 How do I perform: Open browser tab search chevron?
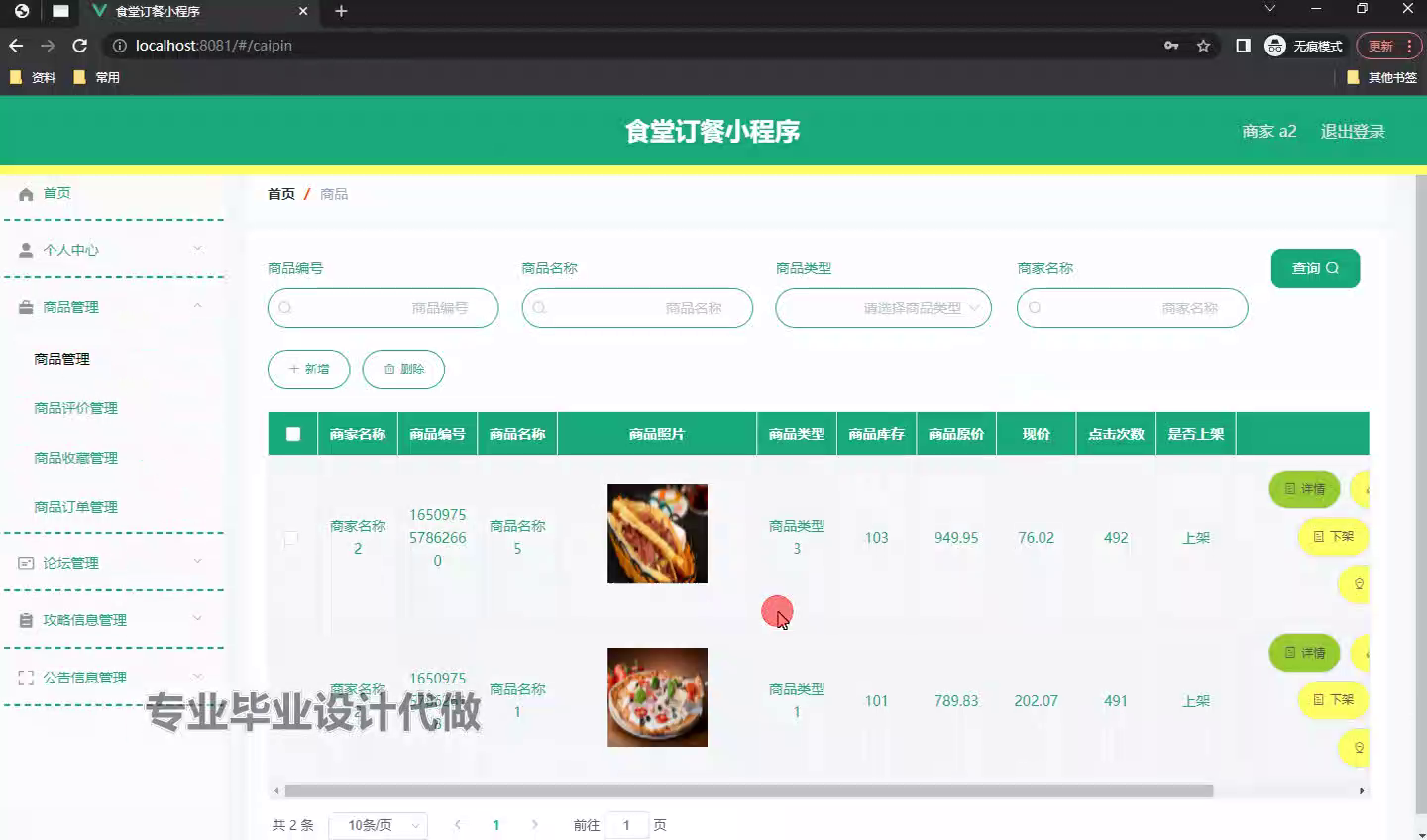[x=1270, y=9]
